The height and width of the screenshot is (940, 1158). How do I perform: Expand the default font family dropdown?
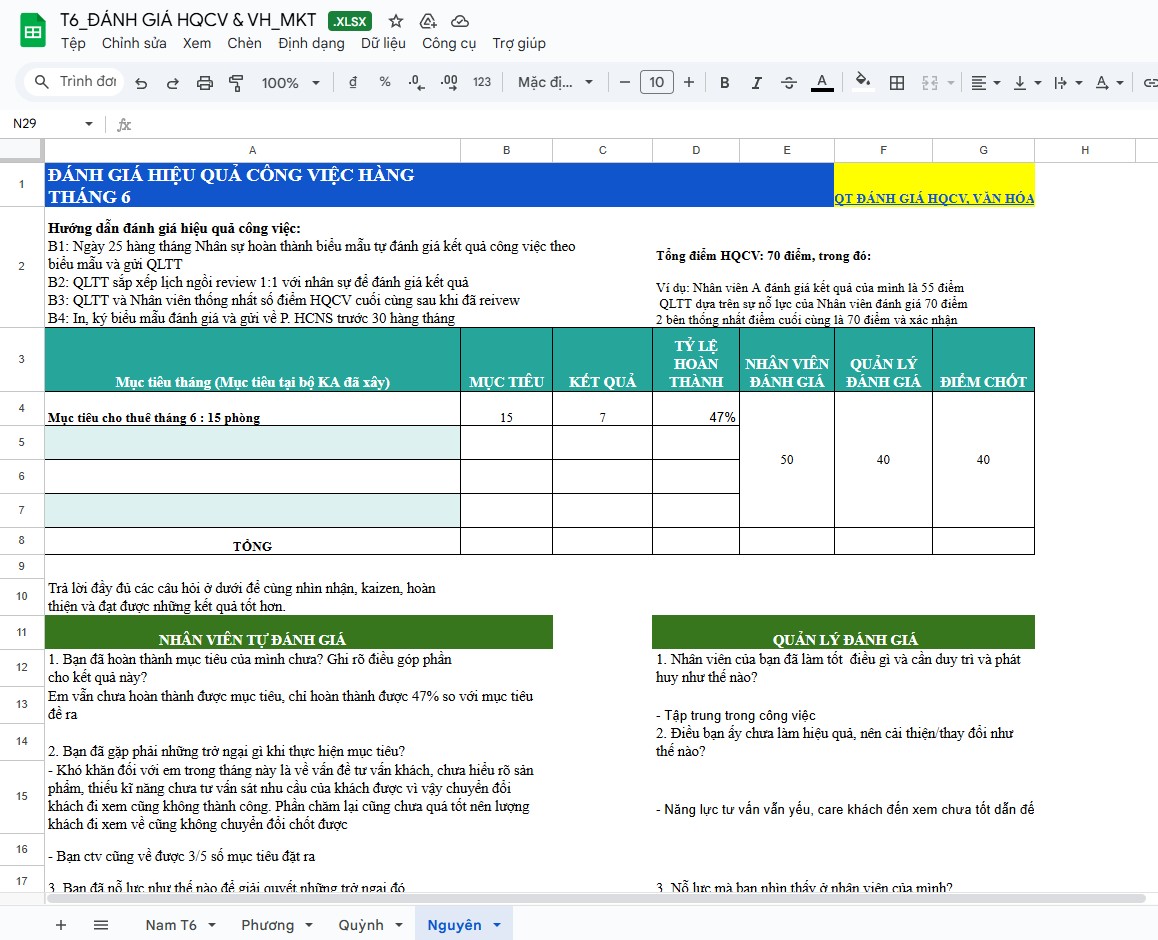coord(555,83)
